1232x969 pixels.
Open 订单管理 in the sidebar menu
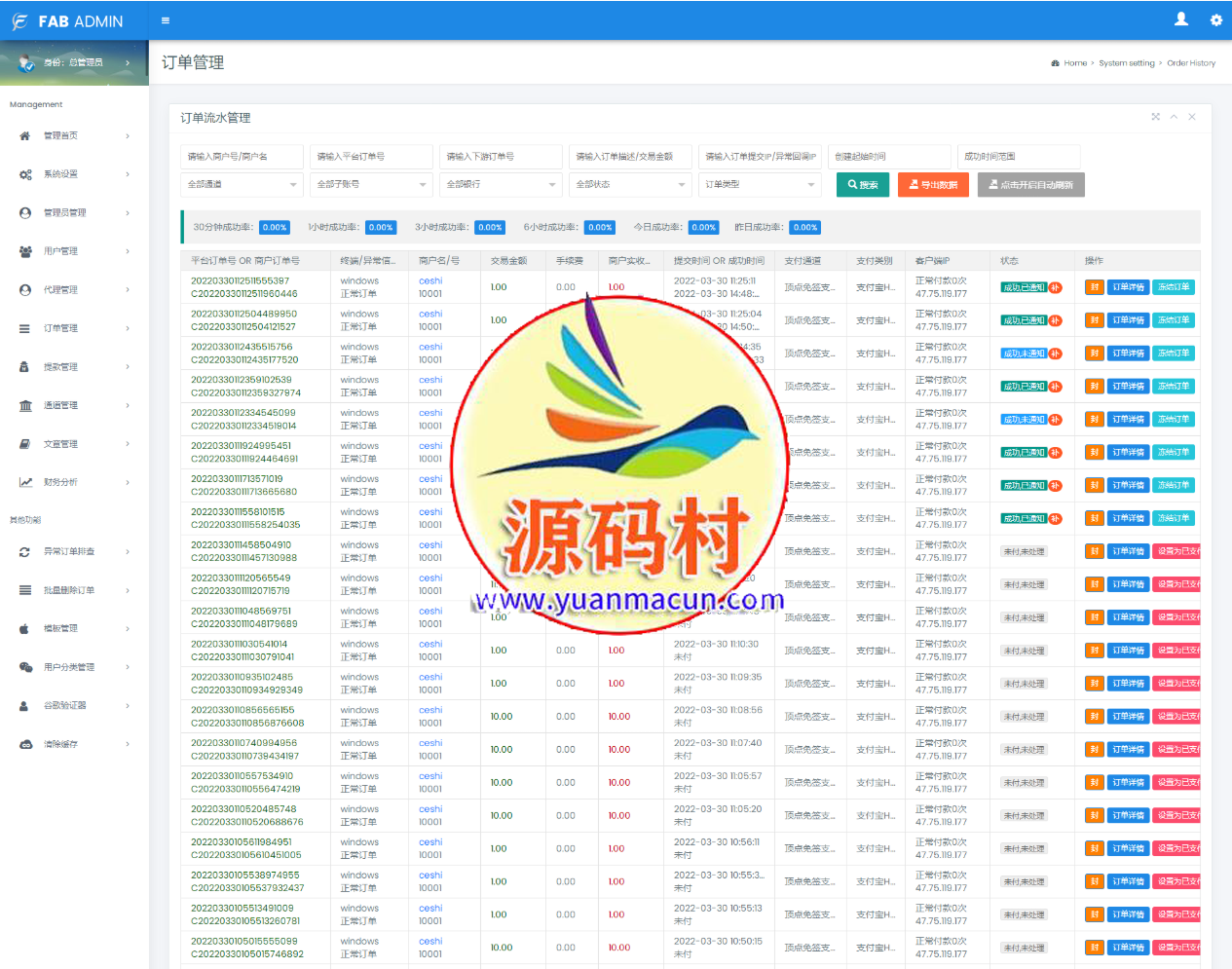(60, 329)
